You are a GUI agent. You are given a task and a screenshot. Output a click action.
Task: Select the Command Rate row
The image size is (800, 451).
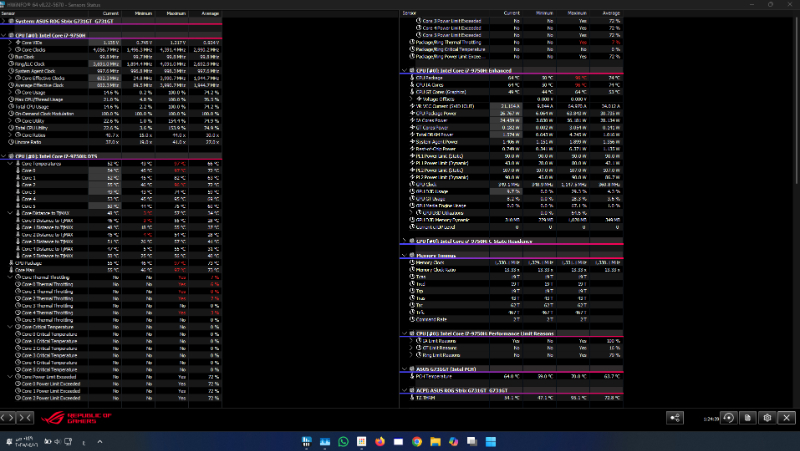[x=511, y=319]
